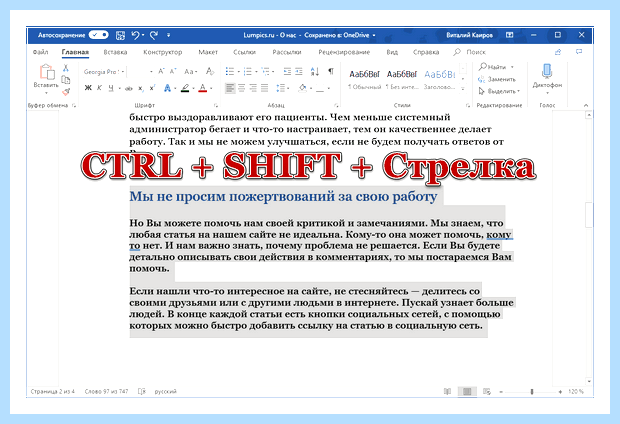
Task: Toggle the paragraph marks ¶ display
Action: (x=331, y=71)
